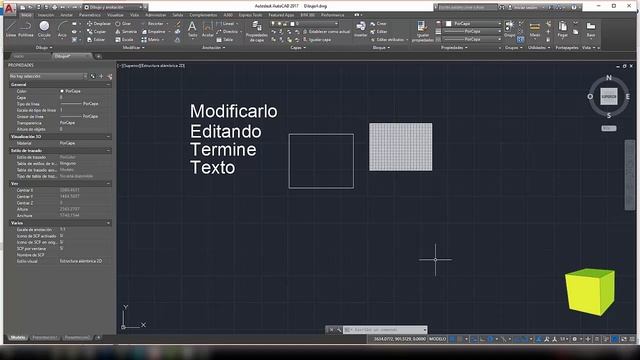This screenshot has height=360, width=640.
Task: Click the Medir utility tool
Action: coord(535,29)
